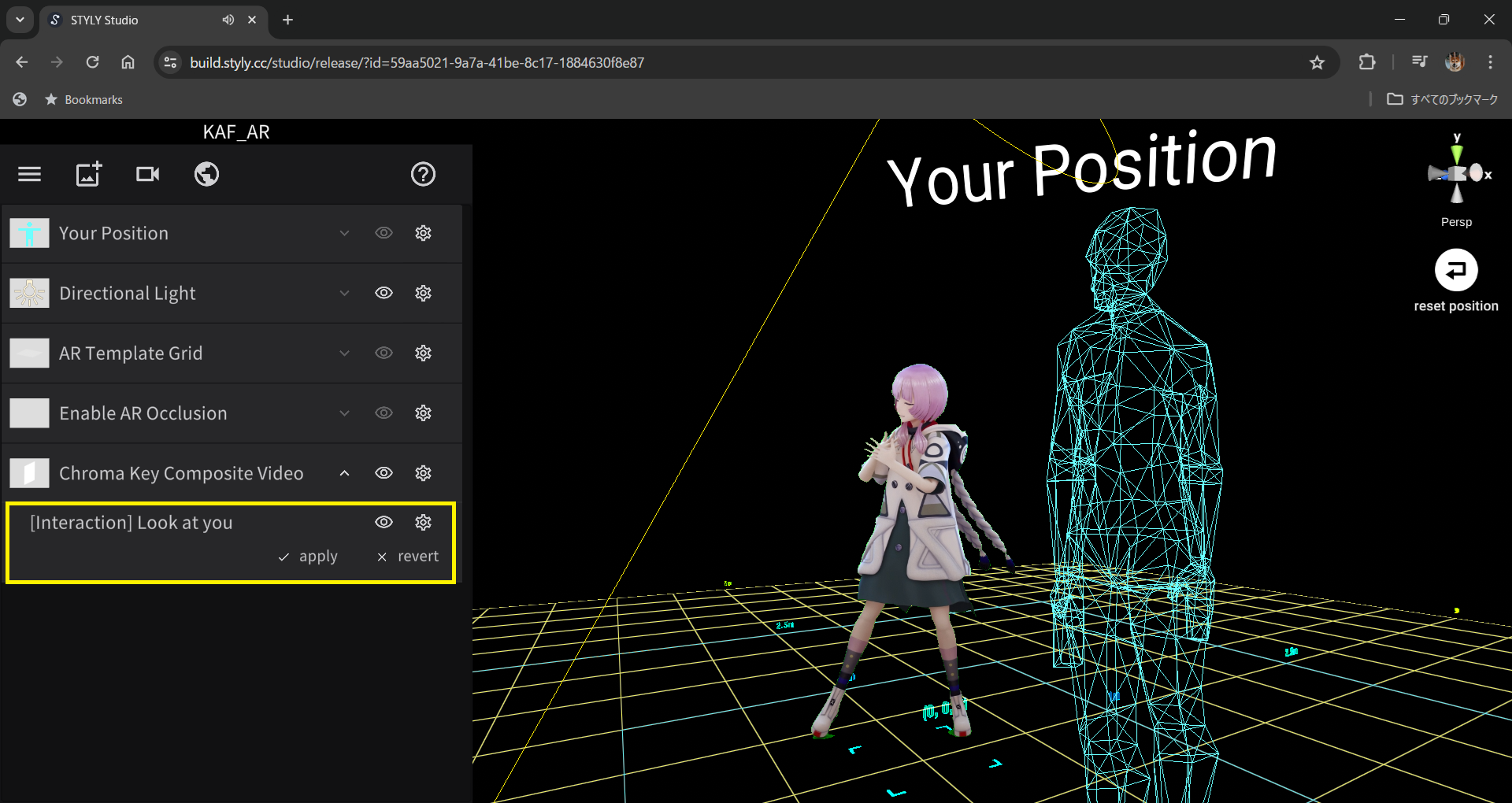Reload the current page
Image resolution: width=1512 pixels, height=803 pixels.
92,62
